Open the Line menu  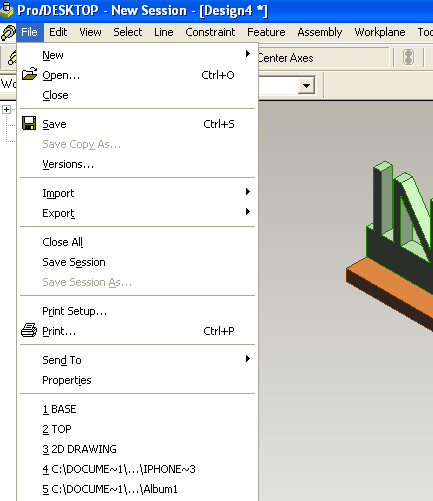tap(164, 32)
